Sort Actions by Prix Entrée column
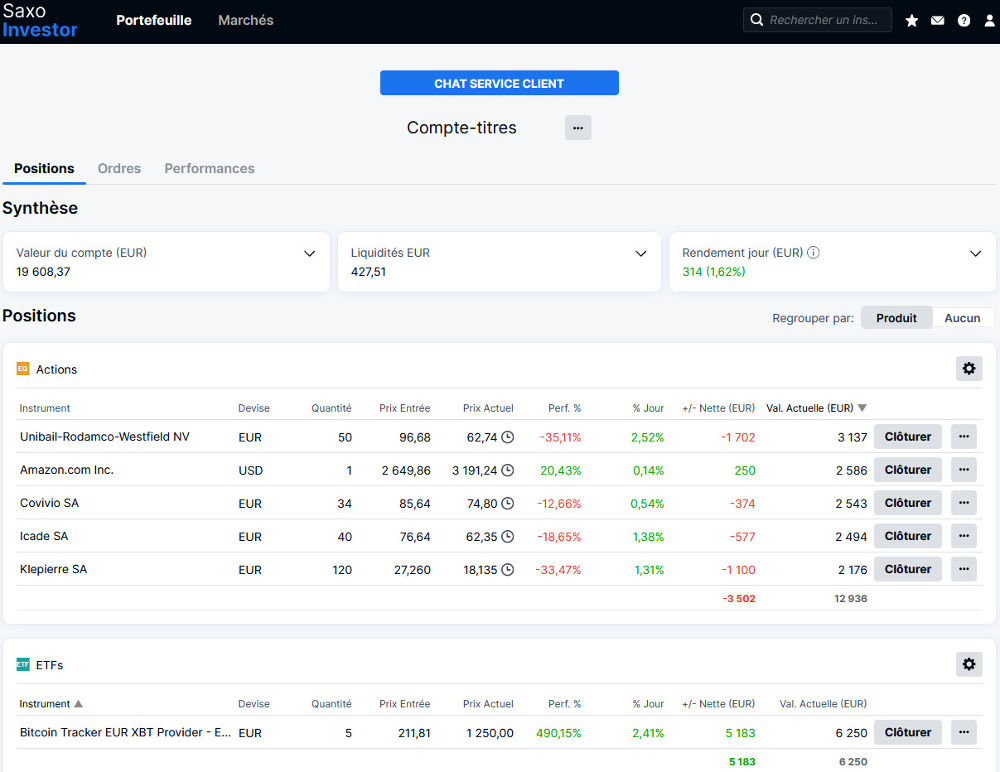This screenshot has height=772, width=1000. click(x=404, y=408)
